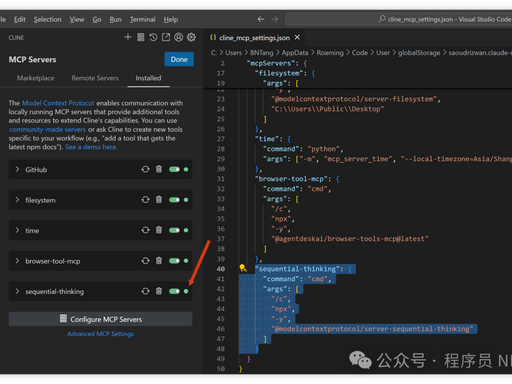This screenshot has width=512, height=384.
Task: Delete the filesystem server
Action: 159,200
